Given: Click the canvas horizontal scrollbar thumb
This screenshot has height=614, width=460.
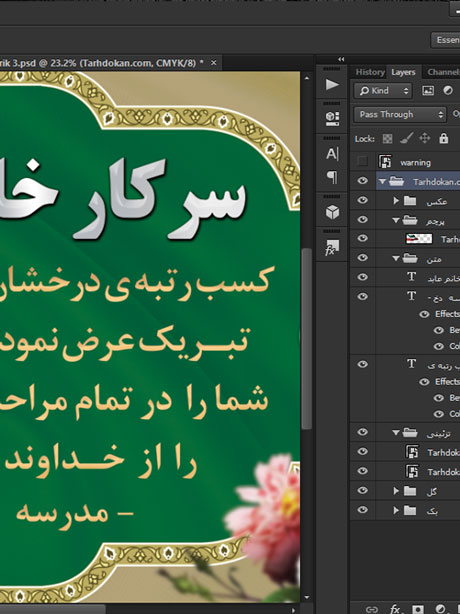Looking at the screenshot, I should 52,610.
